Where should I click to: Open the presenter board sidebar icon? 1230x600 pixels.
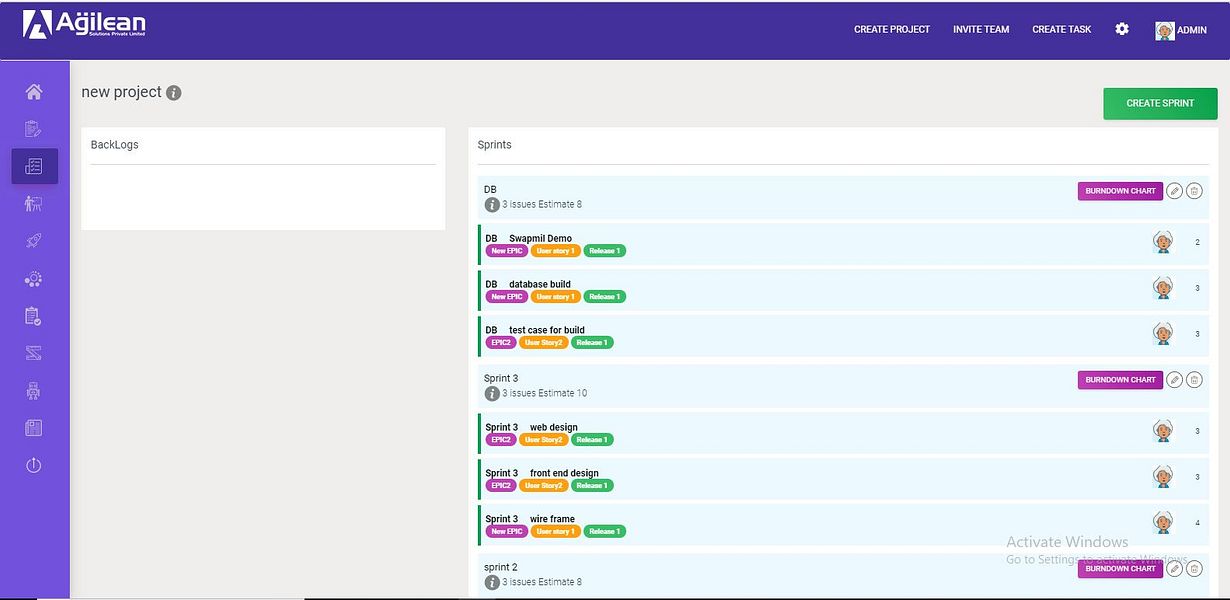(x=34, y=204)
